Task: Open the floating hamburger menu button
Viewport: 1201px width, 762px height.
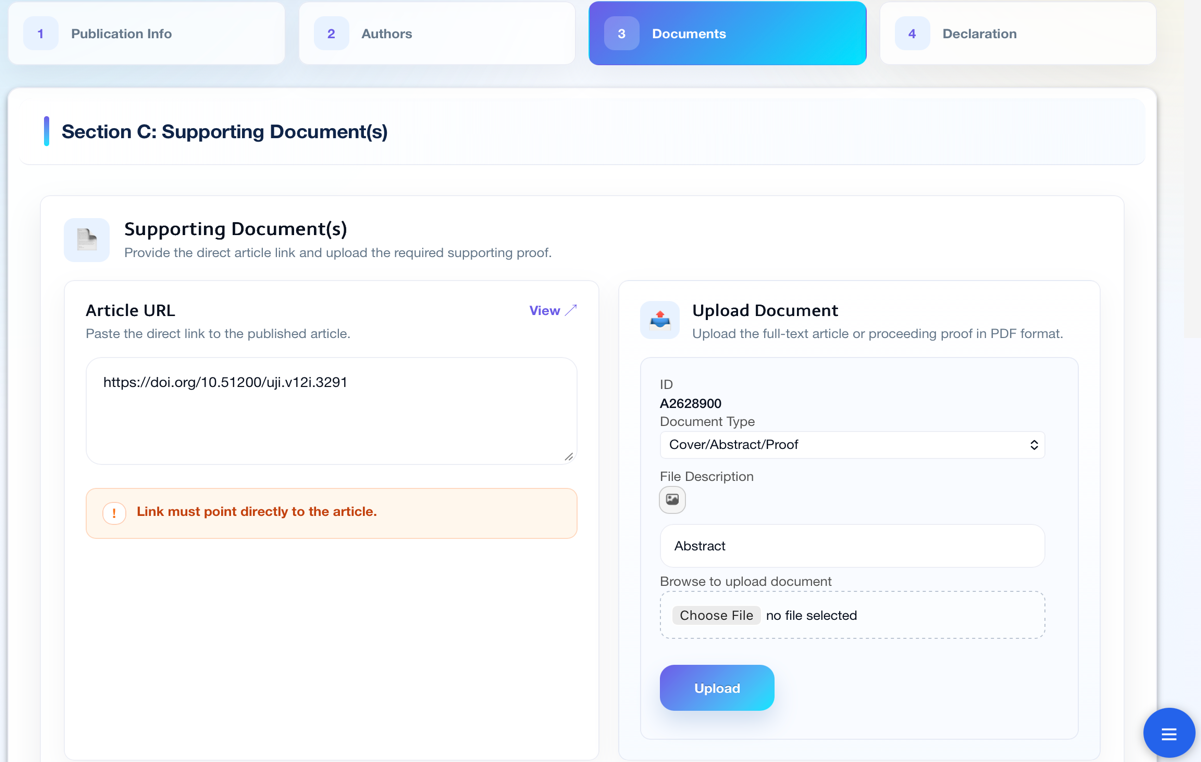Action: (1169, 735)
